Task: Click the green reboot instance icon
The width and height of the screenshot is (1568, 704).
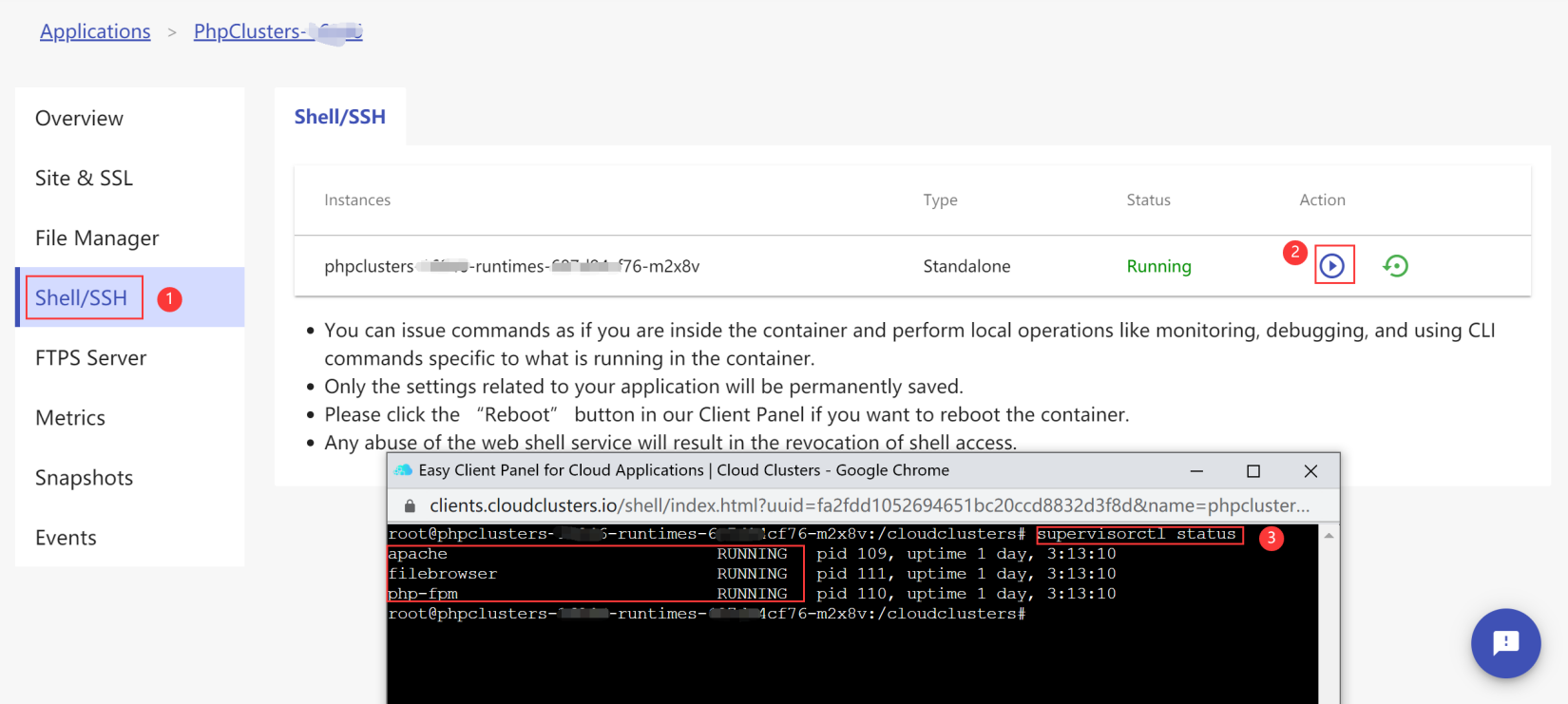Action: (x=1395, y=266)
